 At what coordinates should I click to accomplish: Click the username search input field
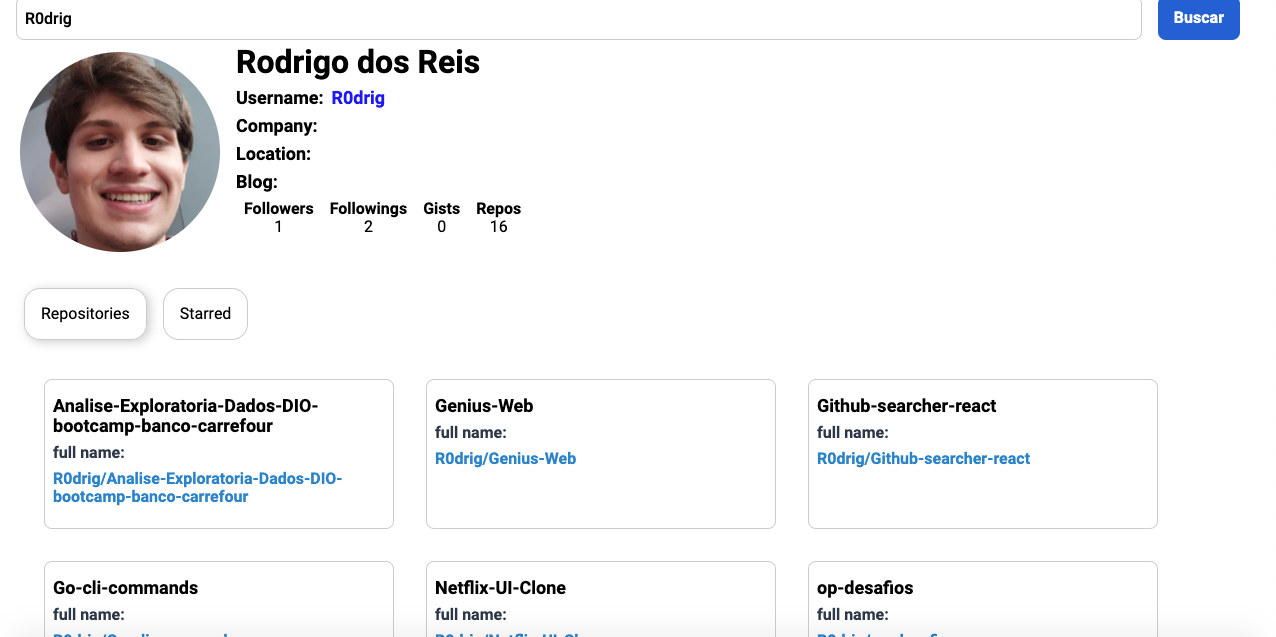point(578,19)
